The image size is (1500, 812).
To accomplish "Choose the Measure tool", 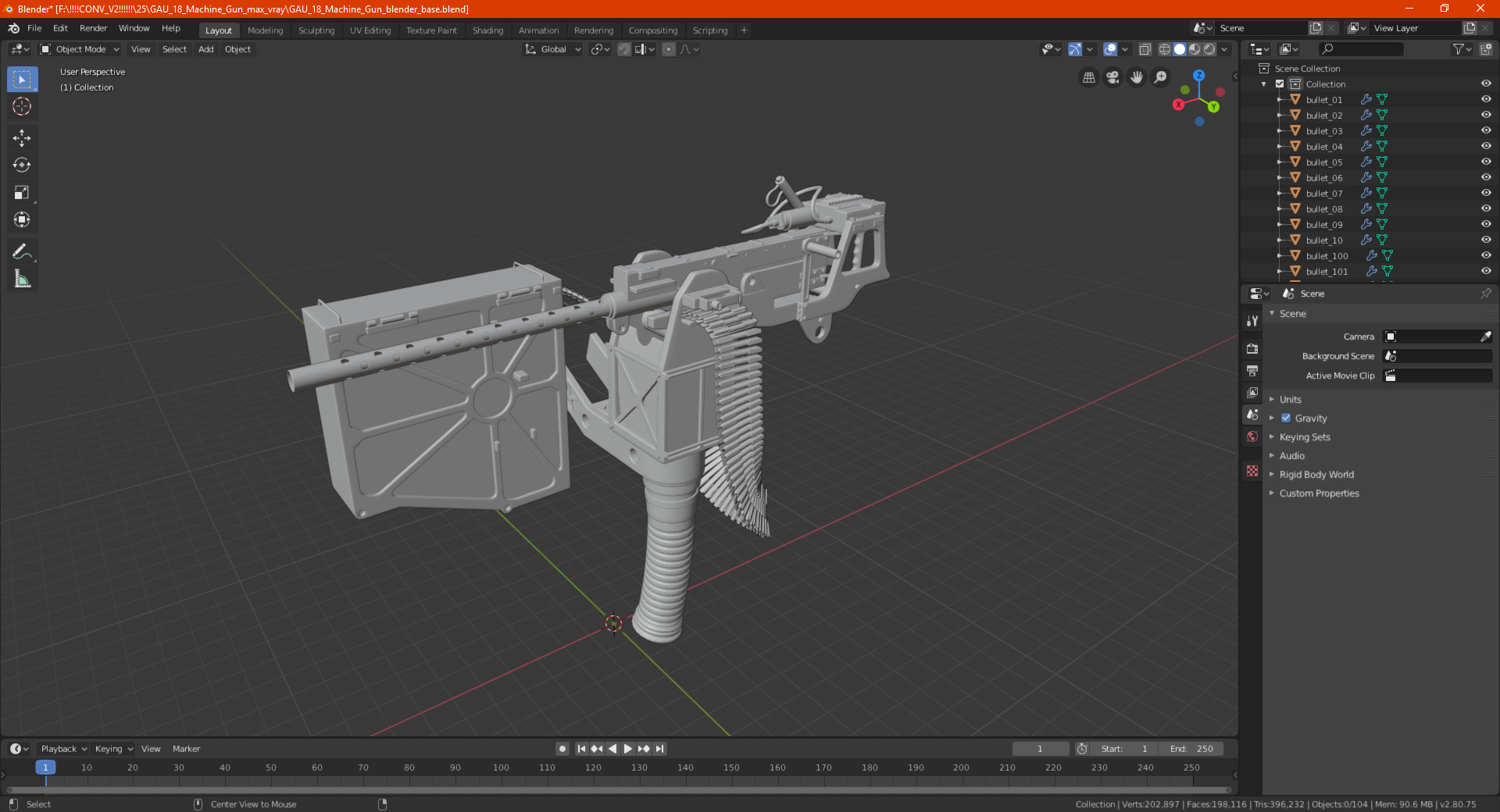I will tap(22, 279).
